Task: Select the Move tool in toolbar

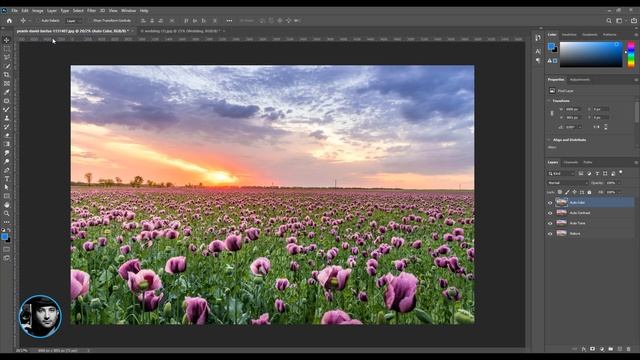Action: [7, 40]
